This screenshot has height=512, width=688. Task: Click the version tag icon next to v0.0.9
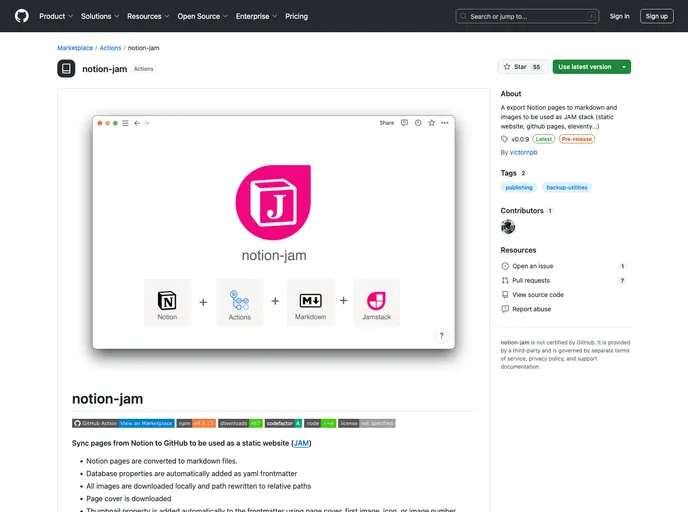[x=505, y=139]
